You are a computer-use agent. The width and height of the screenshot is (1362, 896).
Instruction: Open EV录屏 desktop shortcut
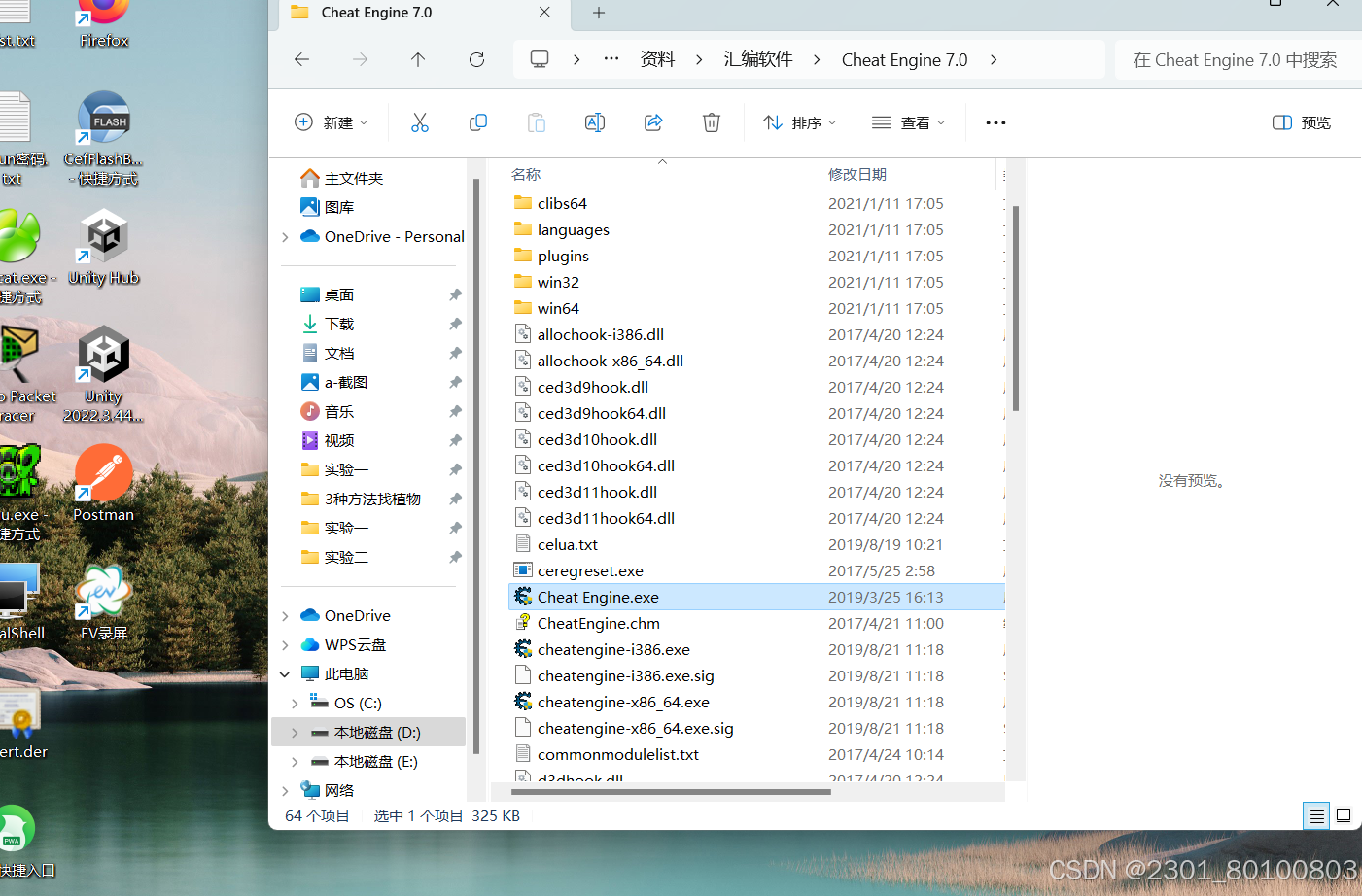coord(104,603)
